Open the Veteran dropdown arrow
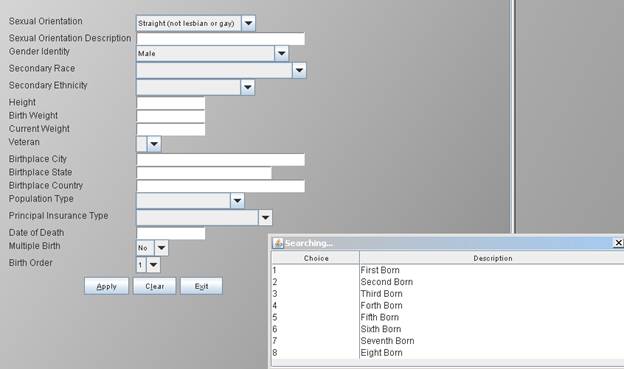This screenshot has height=369, width=624. 154,144
